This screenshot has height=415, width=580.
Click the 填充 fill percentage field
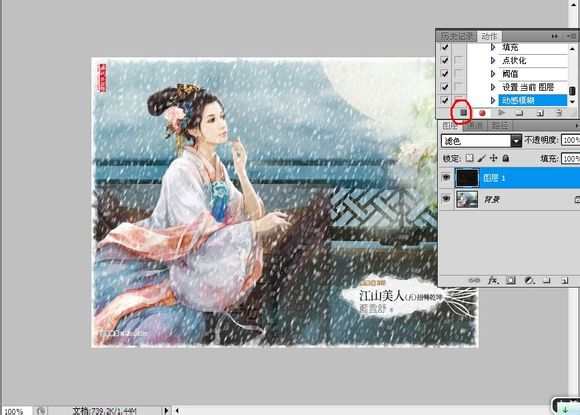click(571, 158)
